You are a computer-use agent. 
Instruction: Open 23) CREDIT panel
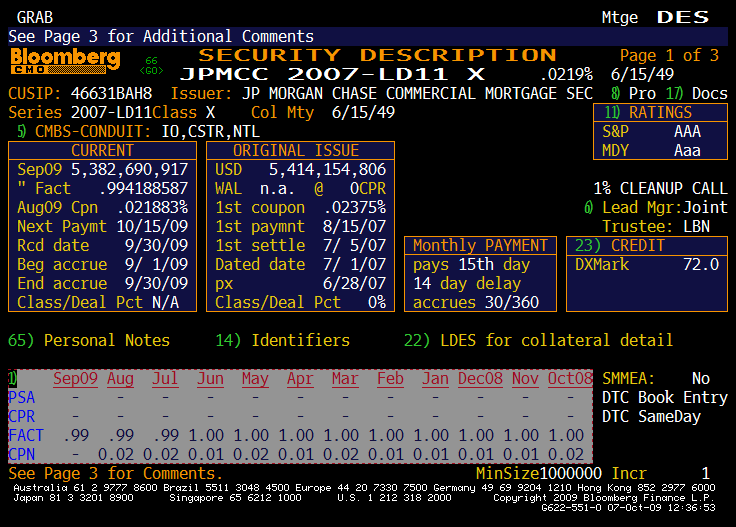[647, 245]
